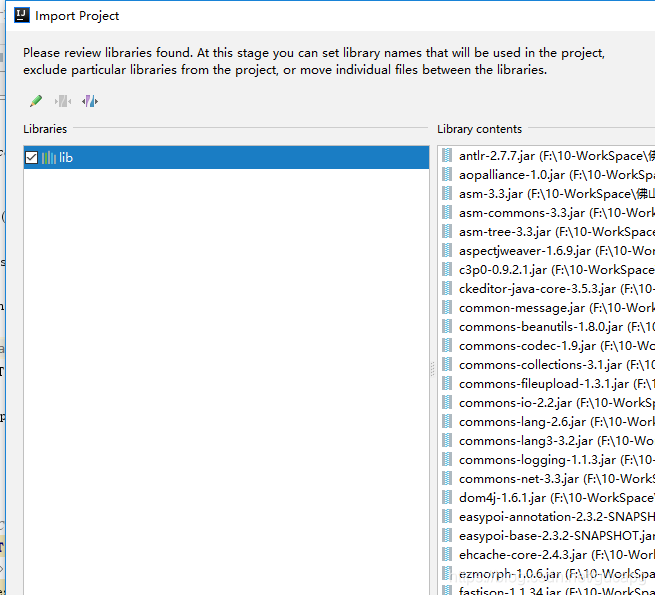Click jar icon beside asm-3.3.jar
The height and width of the screenshot is (595, 655).
click(447, 193)
